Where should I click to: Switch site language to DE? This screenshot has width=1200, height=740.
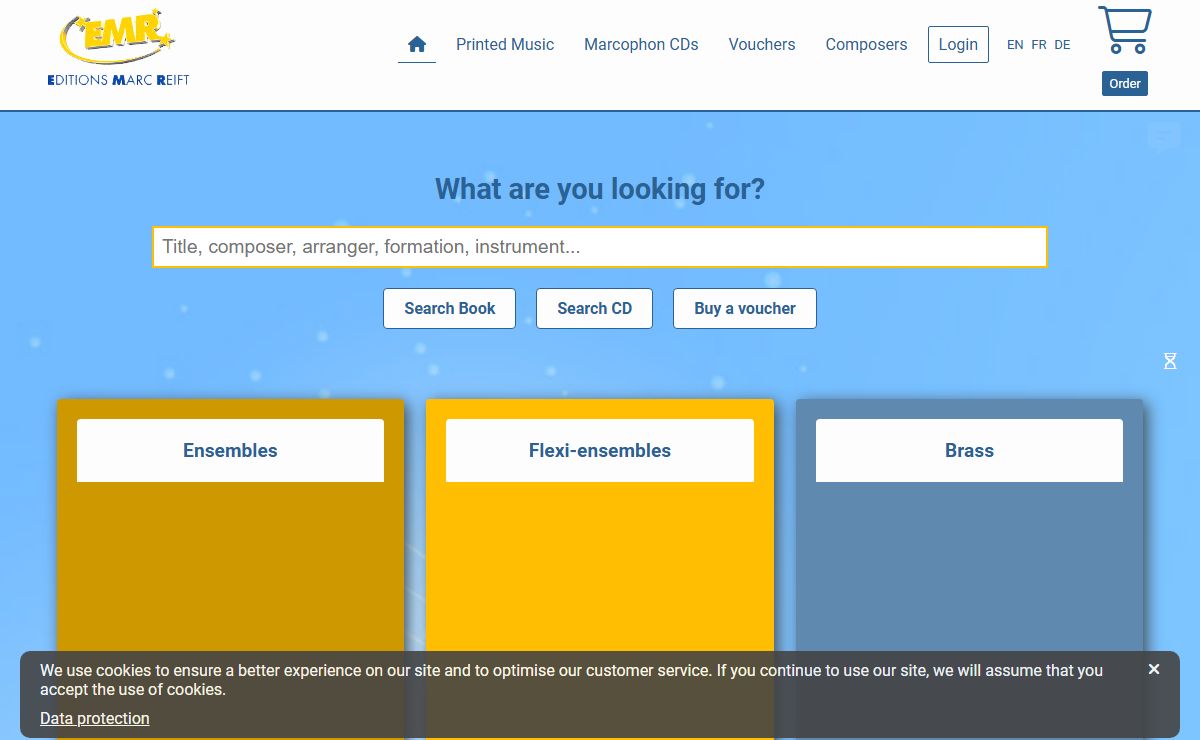1062,45
